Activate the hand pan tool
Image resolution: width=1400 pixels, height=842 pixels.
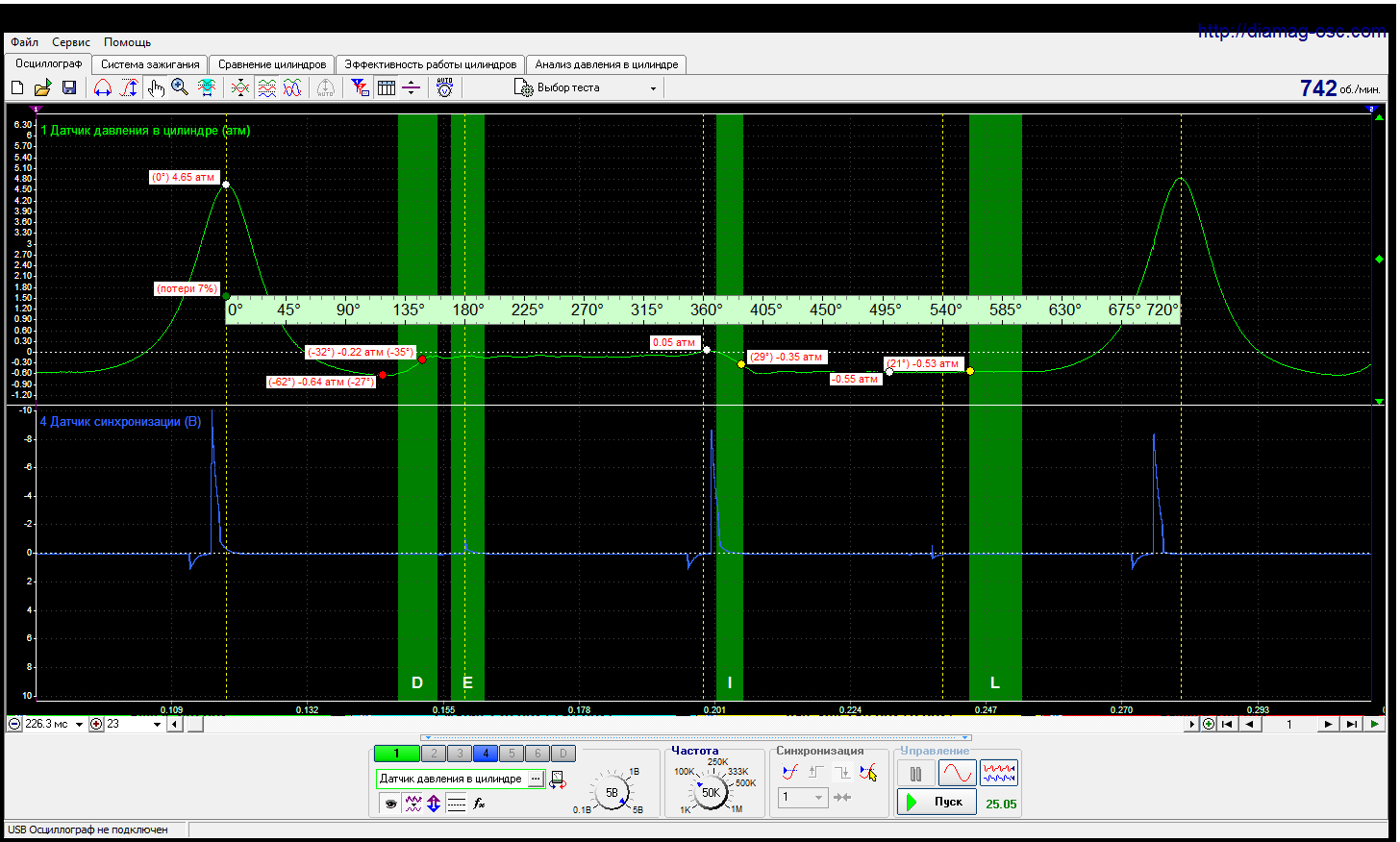[x=156, y=87]
